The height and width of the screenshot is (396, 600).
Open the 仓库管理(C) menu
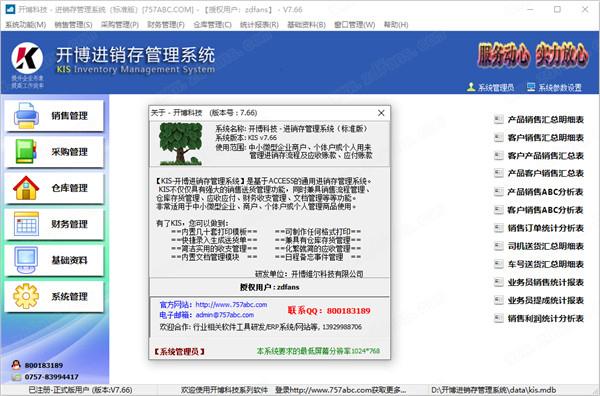click(x=212, y=24)
